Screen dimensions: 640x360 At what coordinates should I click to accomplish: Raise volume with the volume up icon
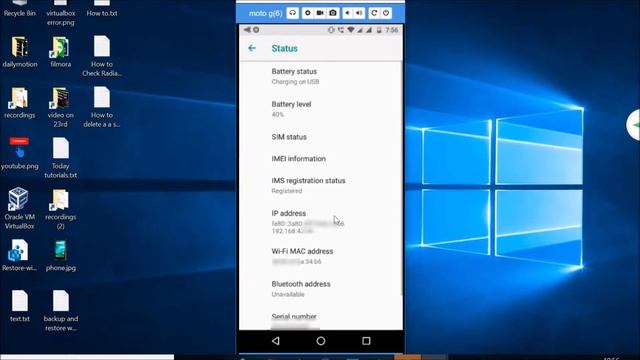pyautogui.click(x=359, y=13)
